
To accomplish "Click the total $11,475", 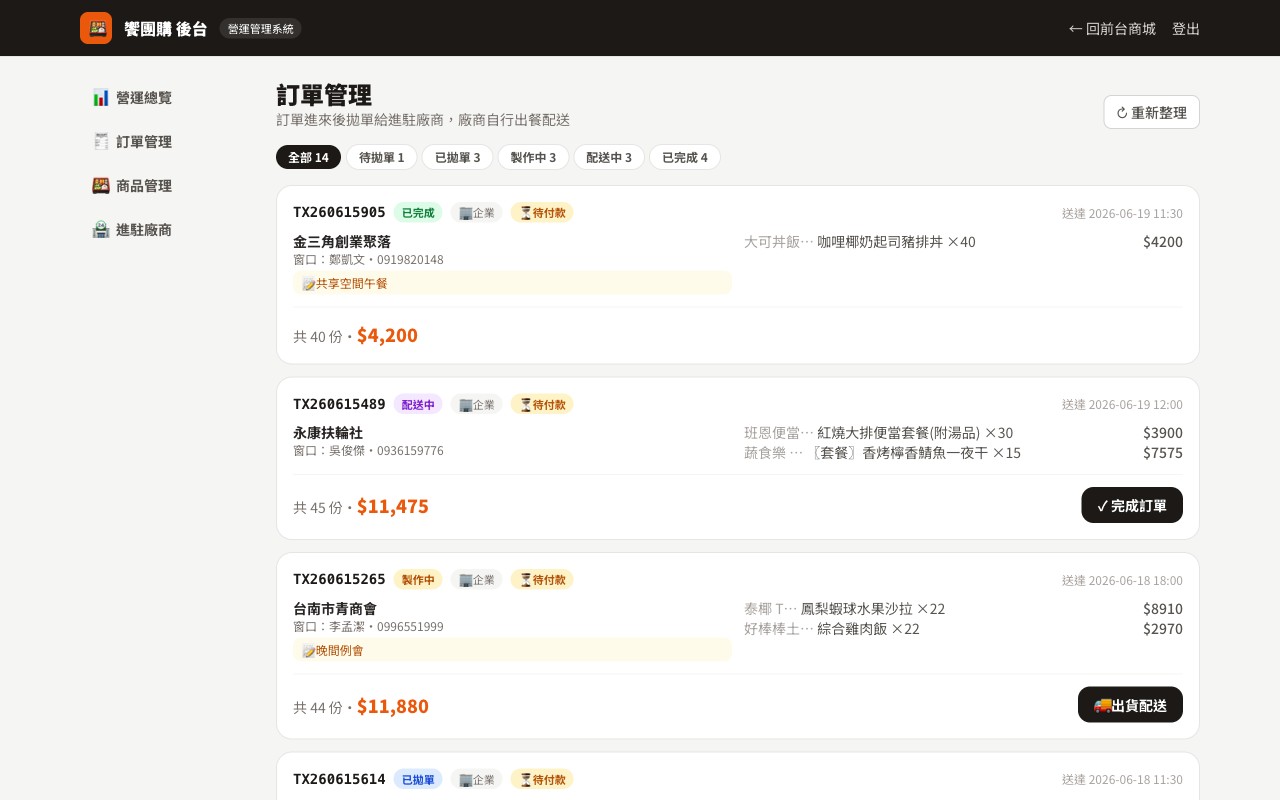I will coord(393,506).
